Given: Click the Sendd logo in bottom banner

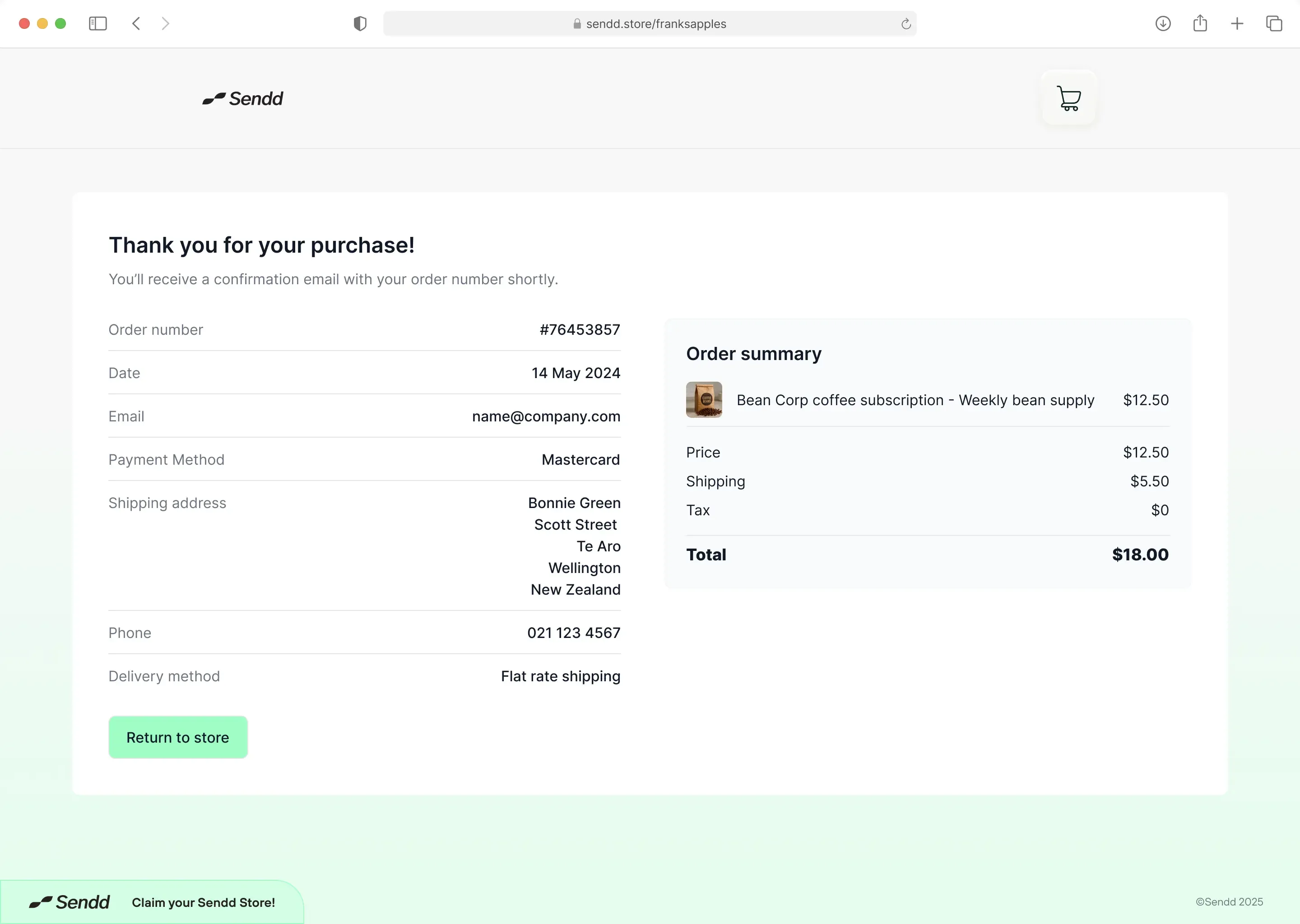Looking at the screenshot, I should [70, 902].
